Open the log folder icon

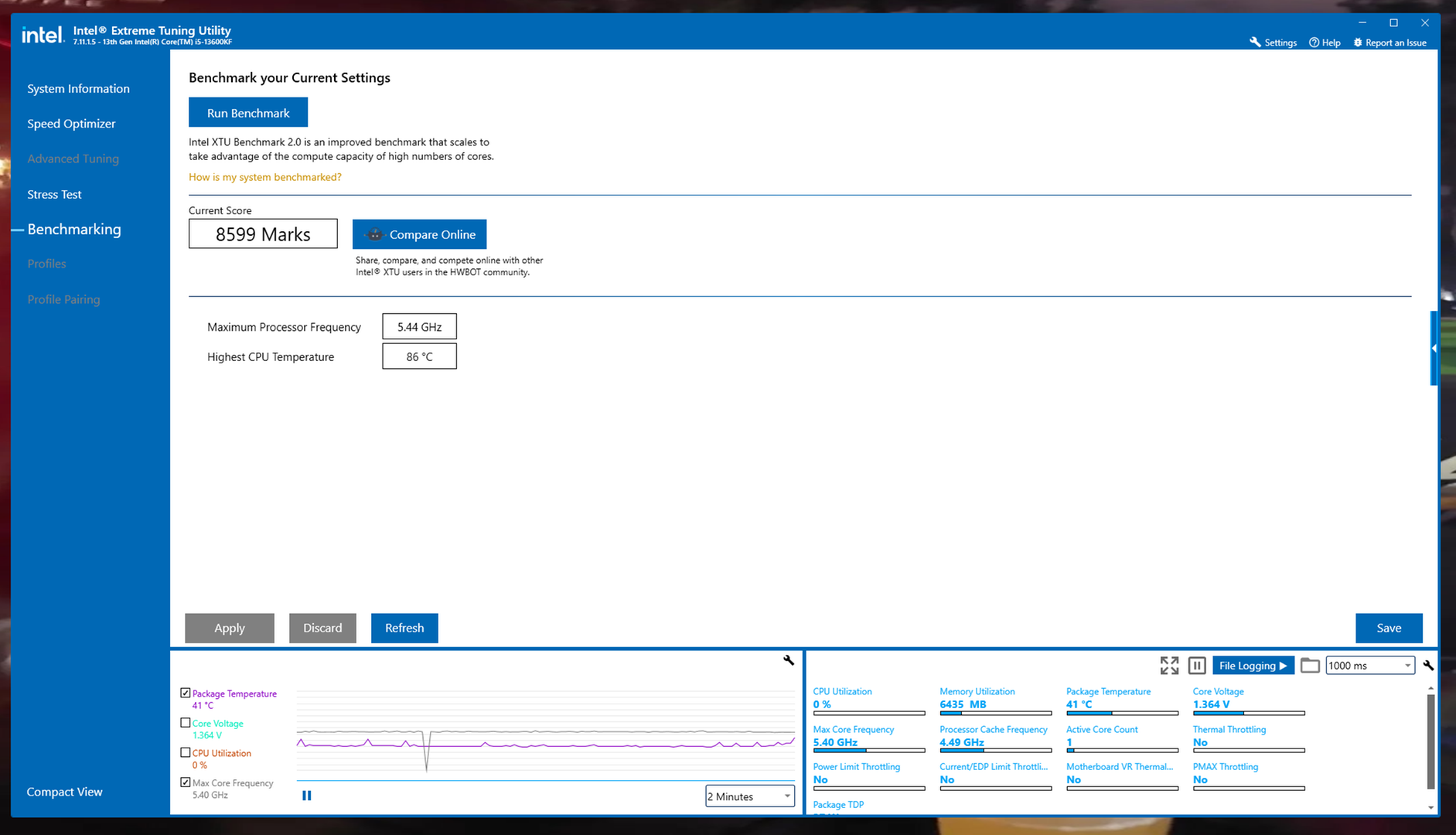point(1310,665)
